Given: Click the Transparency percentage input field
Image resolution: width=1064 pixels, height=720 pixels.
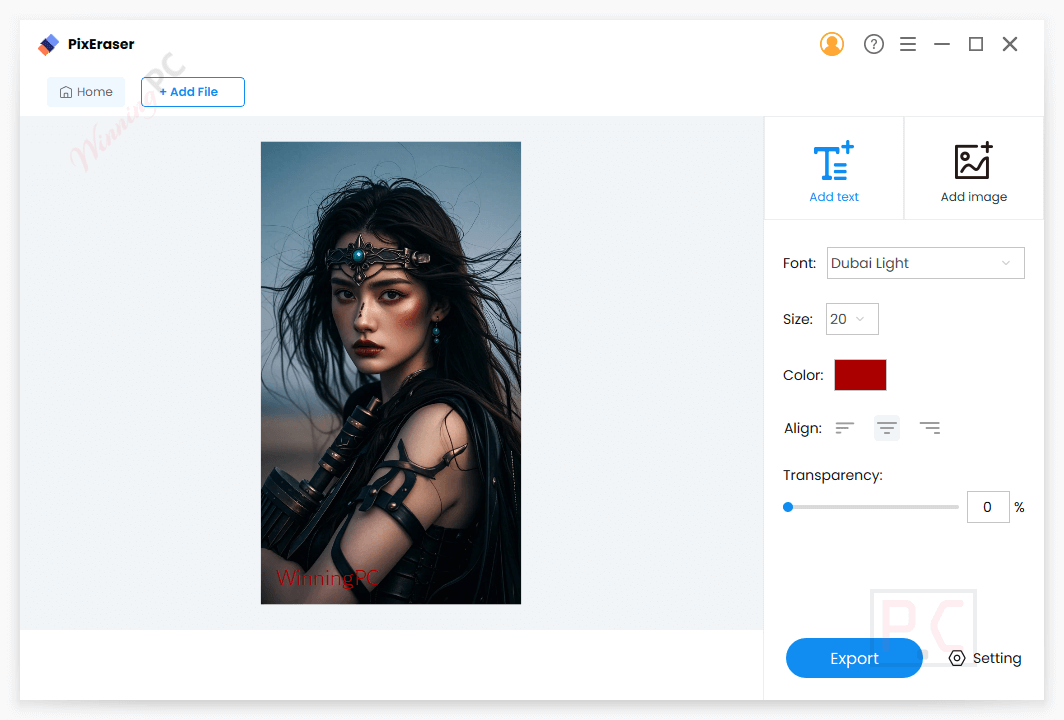Looking at the screenshot, I should coord(987,507).
